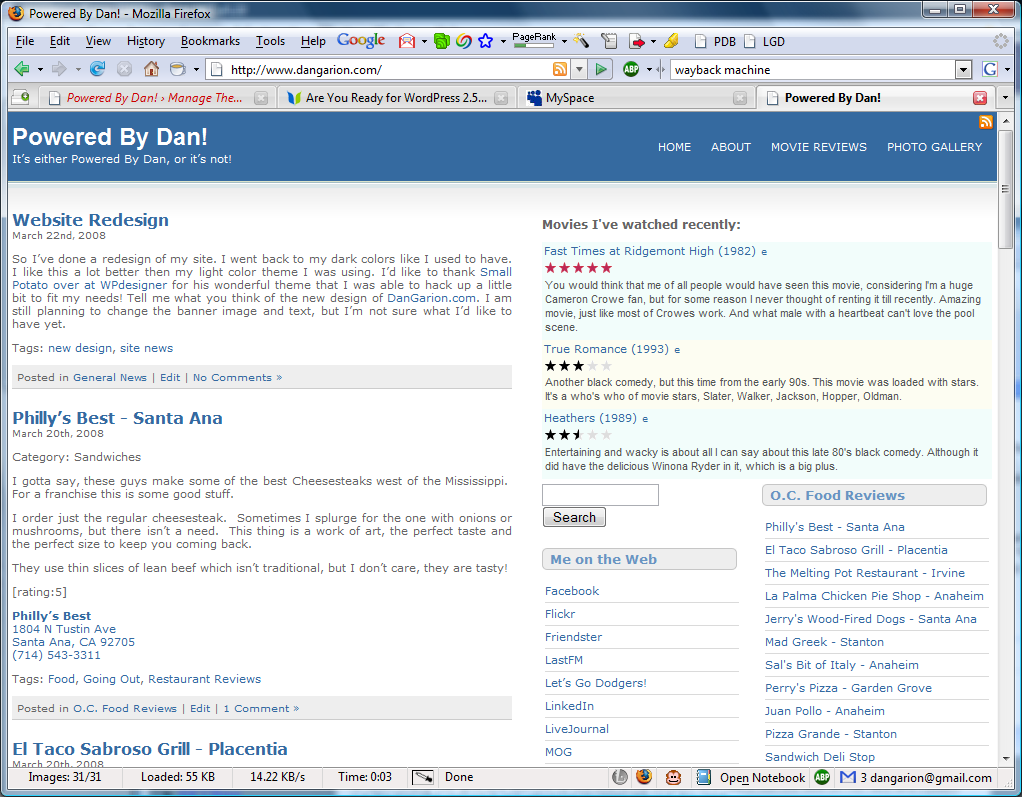Click the Search button on the sidebar
This screenshot has height=797, width=1022.
(574, 517)
